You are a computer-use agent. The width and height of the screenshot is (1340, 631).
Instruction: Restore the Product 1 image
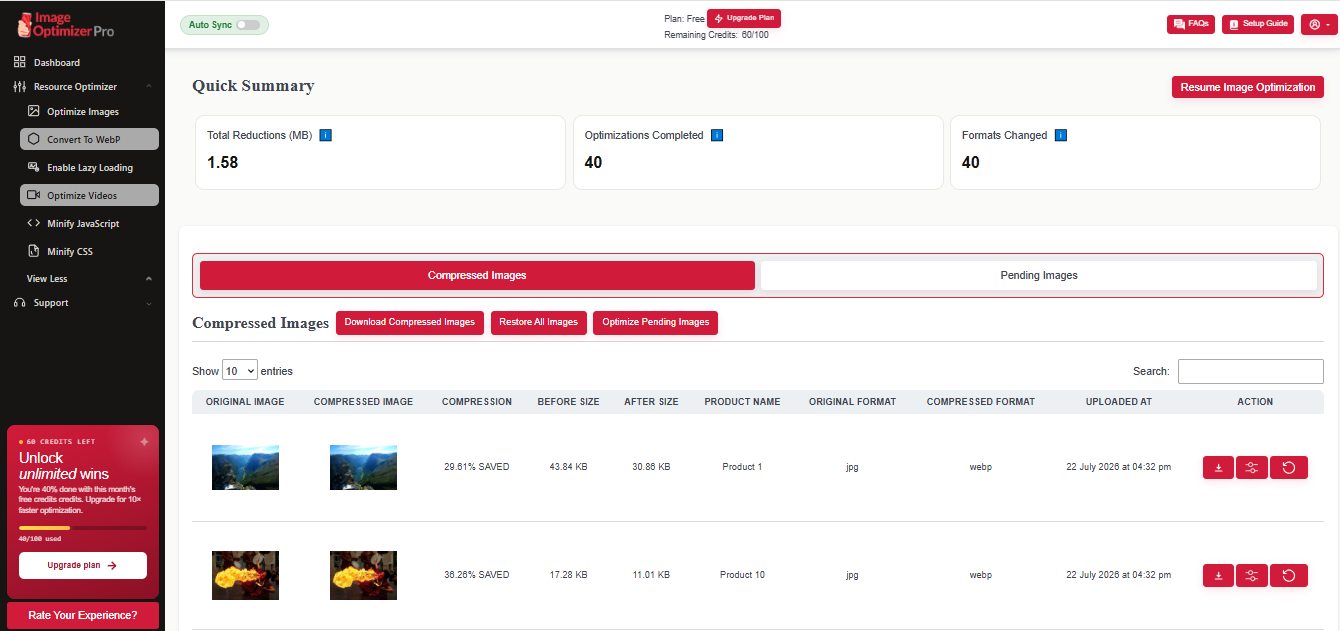click(x=1289, y=467)
